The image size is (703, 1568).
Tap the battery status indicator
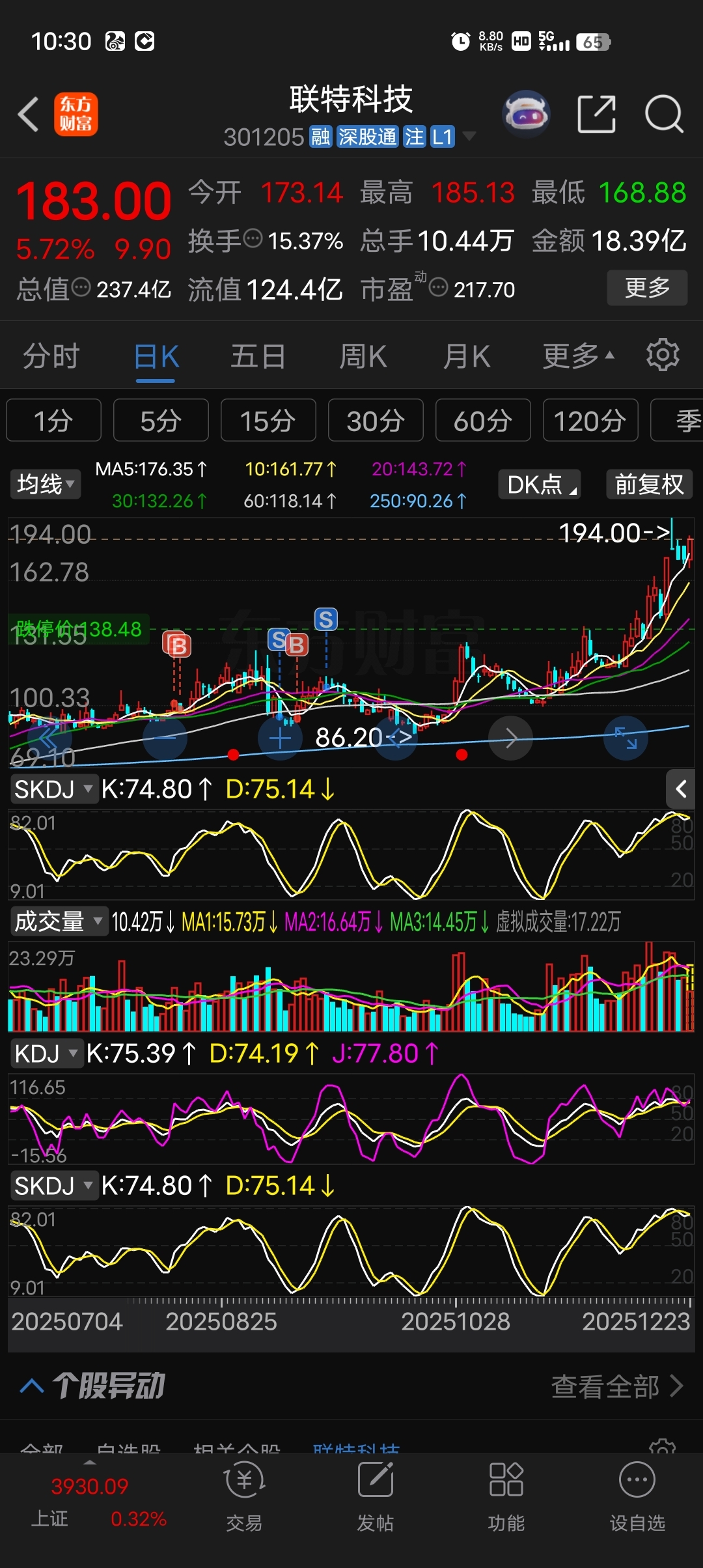click(593, 42)
